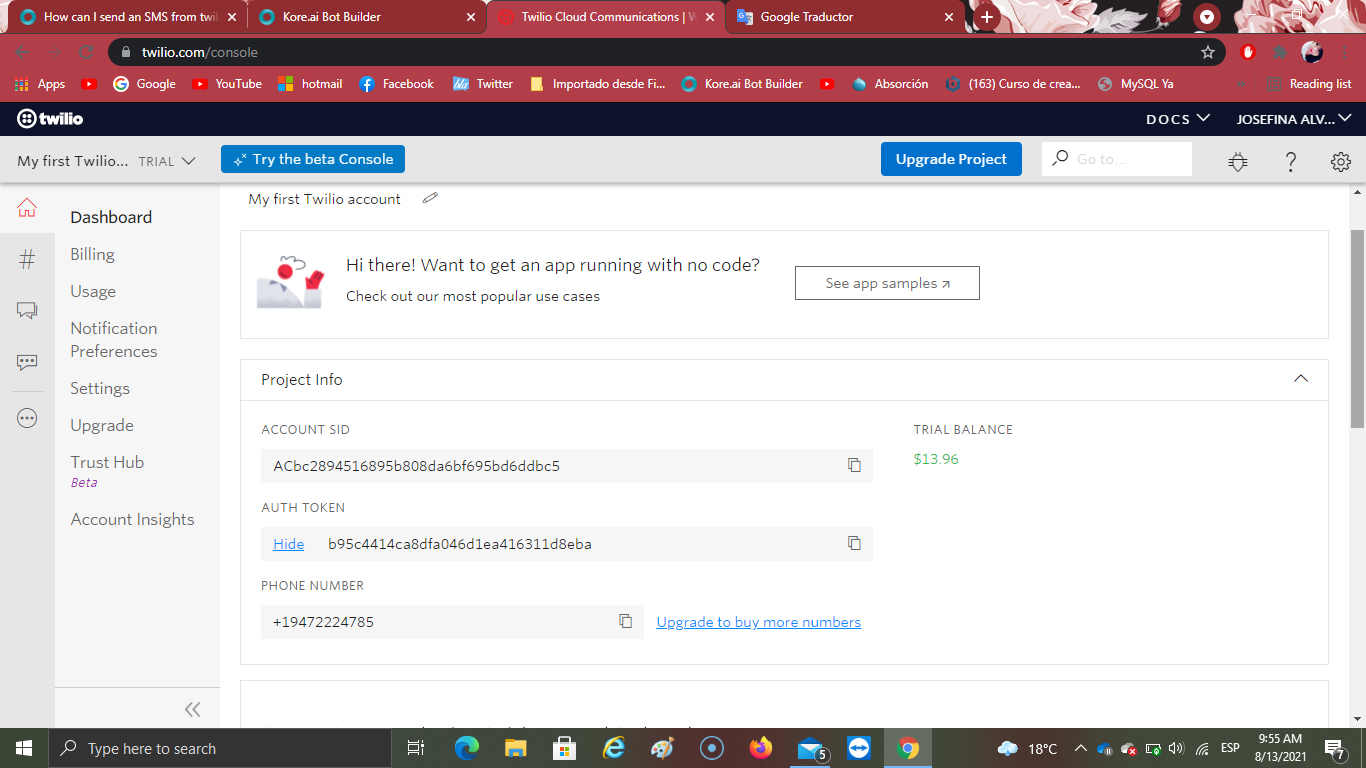The height and width of the screenshot is (768, 1366).
Task: Open the Twilio home icon in sidebar
Action: [27, 208]
